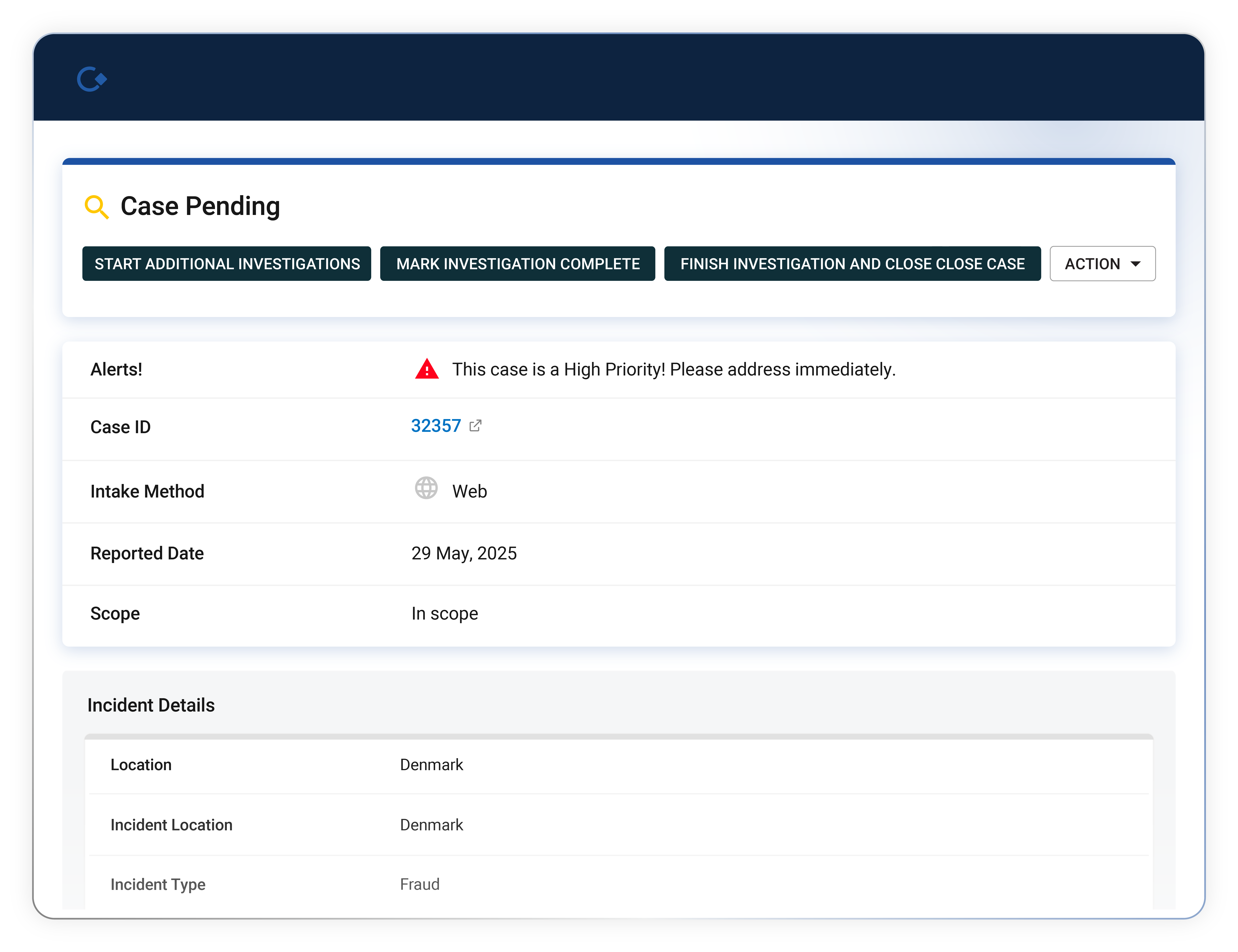Select Denmark in the Incident Location row

[x=432, y=825]
